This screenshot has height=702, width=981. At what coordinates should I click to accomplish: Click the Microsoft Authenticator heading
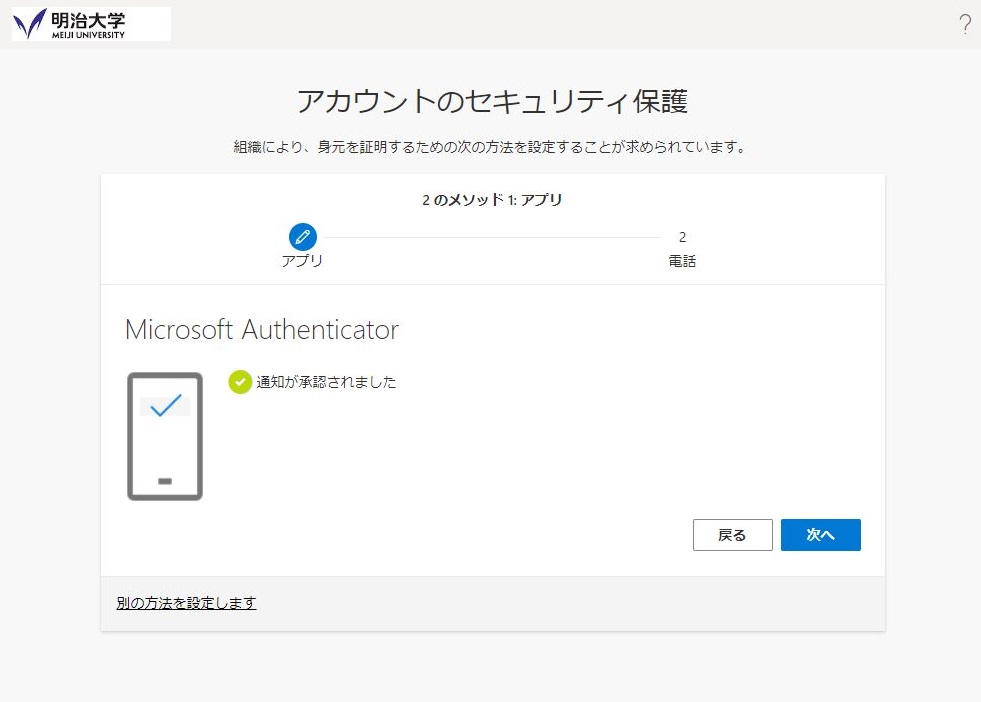tap(262, 330)
